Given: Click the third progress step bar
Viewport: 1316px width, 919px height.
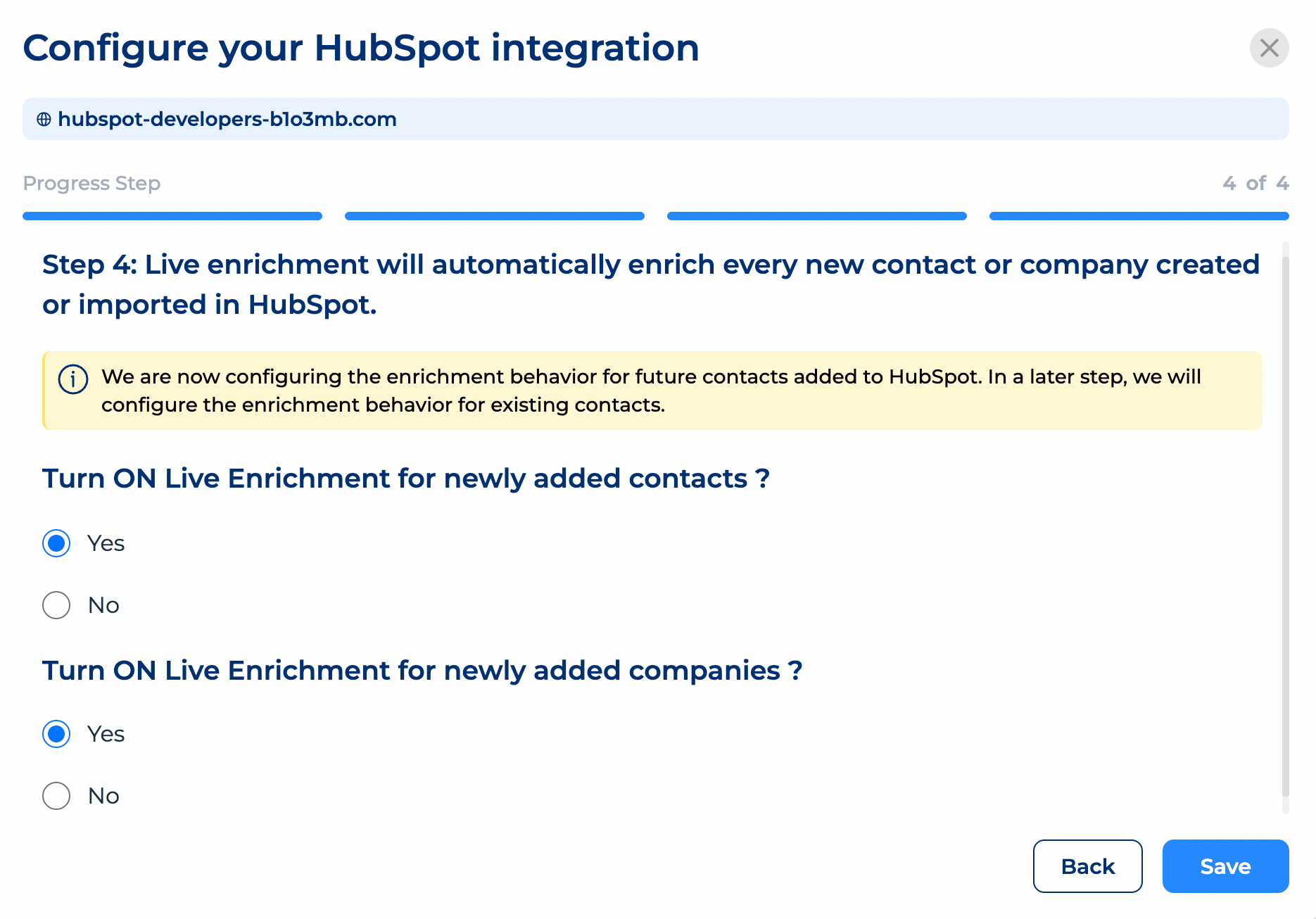Looking at the screenshot, I should tap(817, 216).
